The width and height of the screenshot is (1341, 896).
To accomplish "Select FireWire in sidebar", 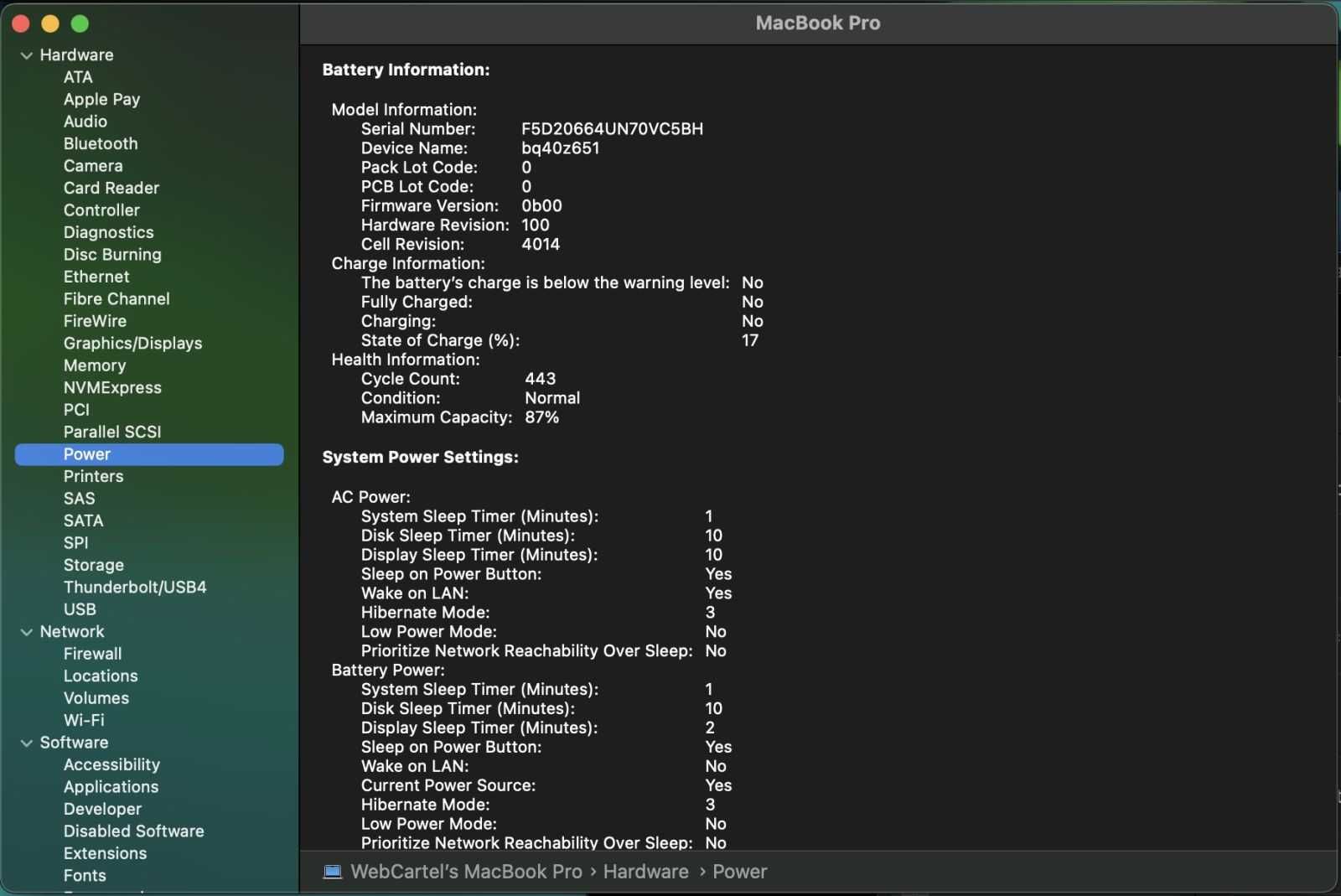I will (95, 321).
